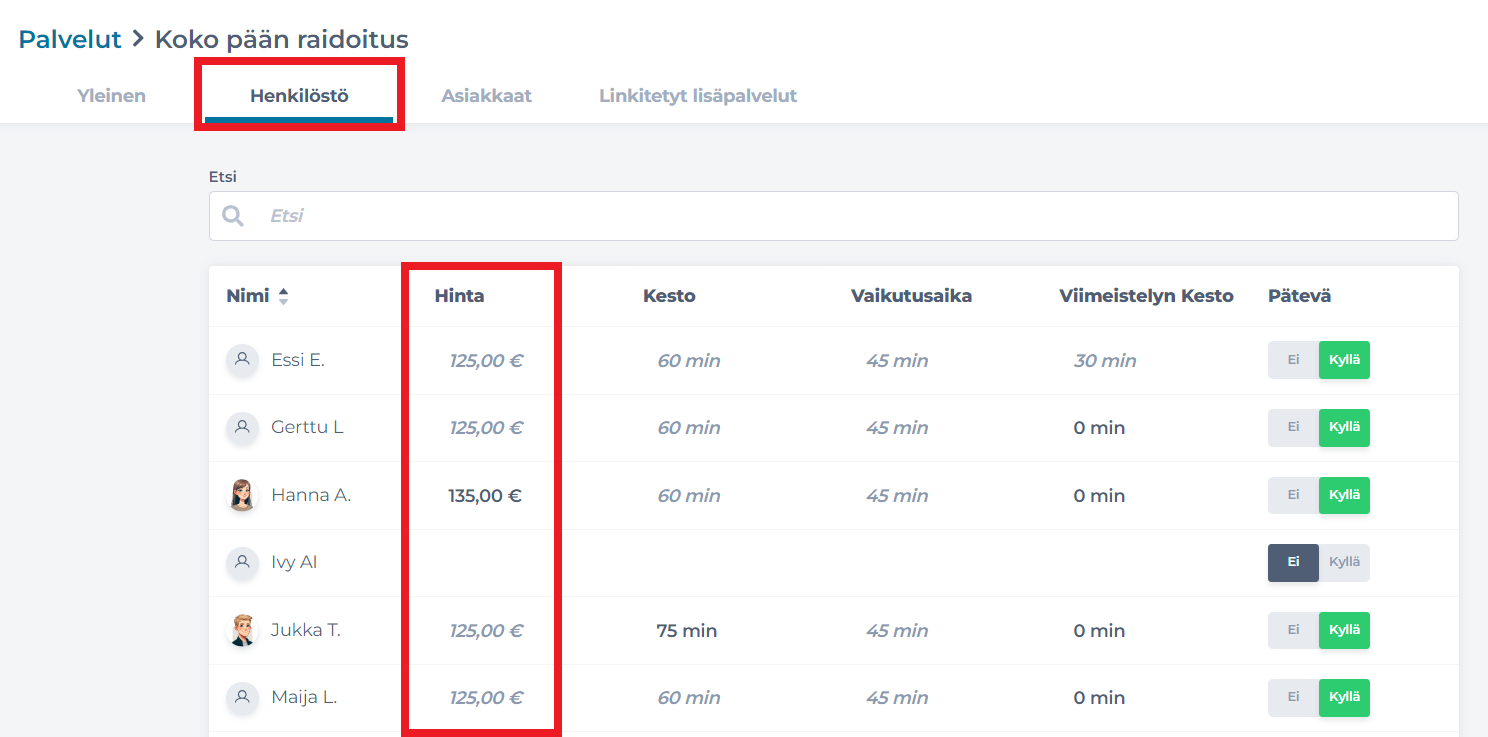This screenshot has width=1488, height=737.
Task: Edit Maija L.'s price 125,00 €
Action: (x=486, y=698)
